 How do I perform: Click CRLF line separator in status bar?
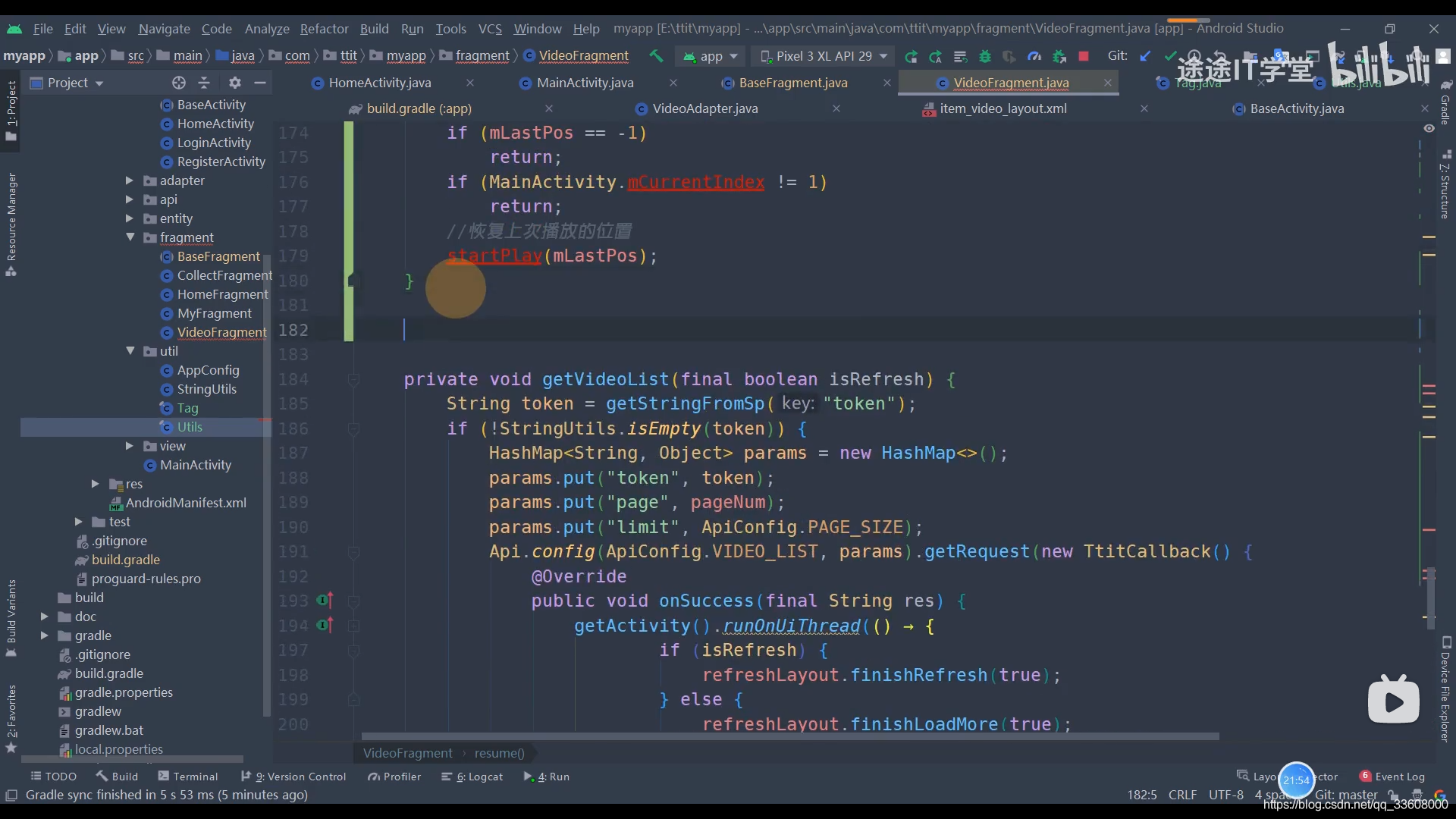(1182, 795)
